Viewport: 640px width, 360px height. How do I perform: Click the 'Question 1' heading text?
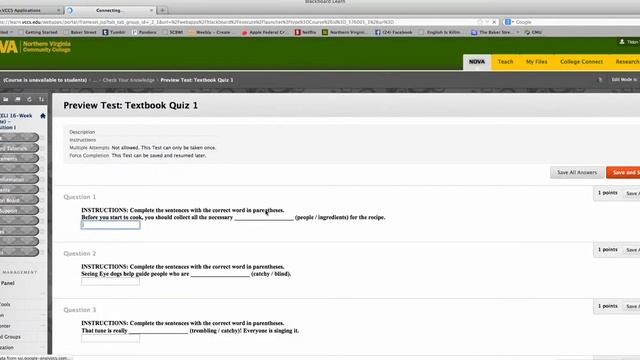[x=80, y=197]
